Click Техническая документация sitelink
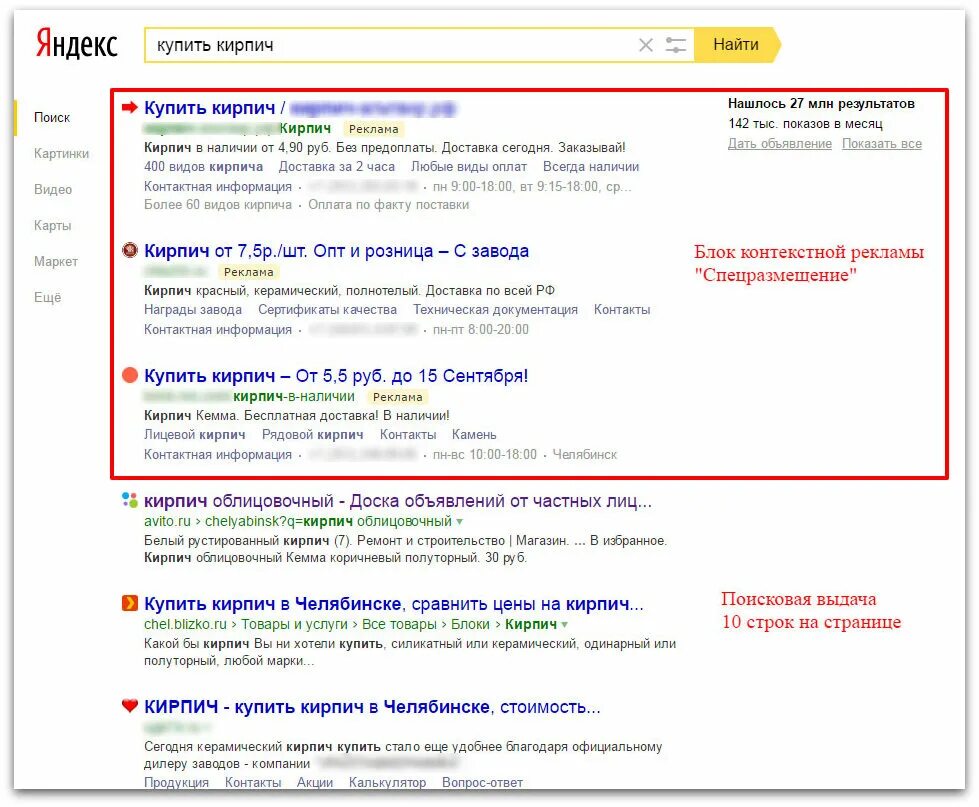 496,310
